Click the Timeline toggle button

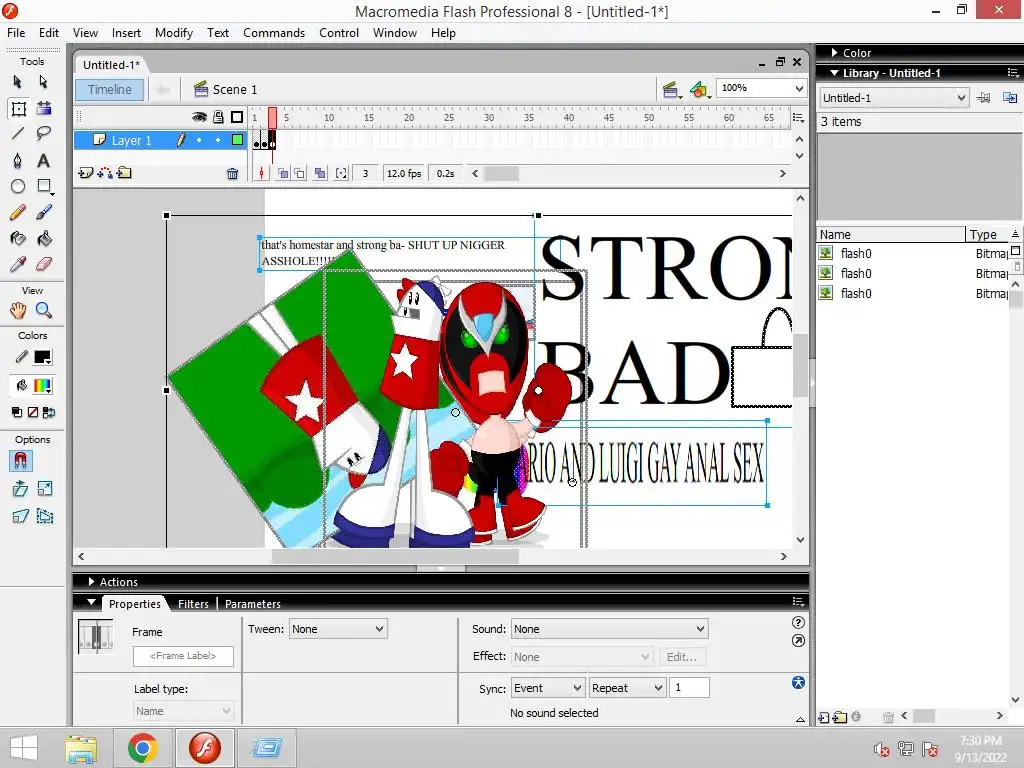click(110, 89)
